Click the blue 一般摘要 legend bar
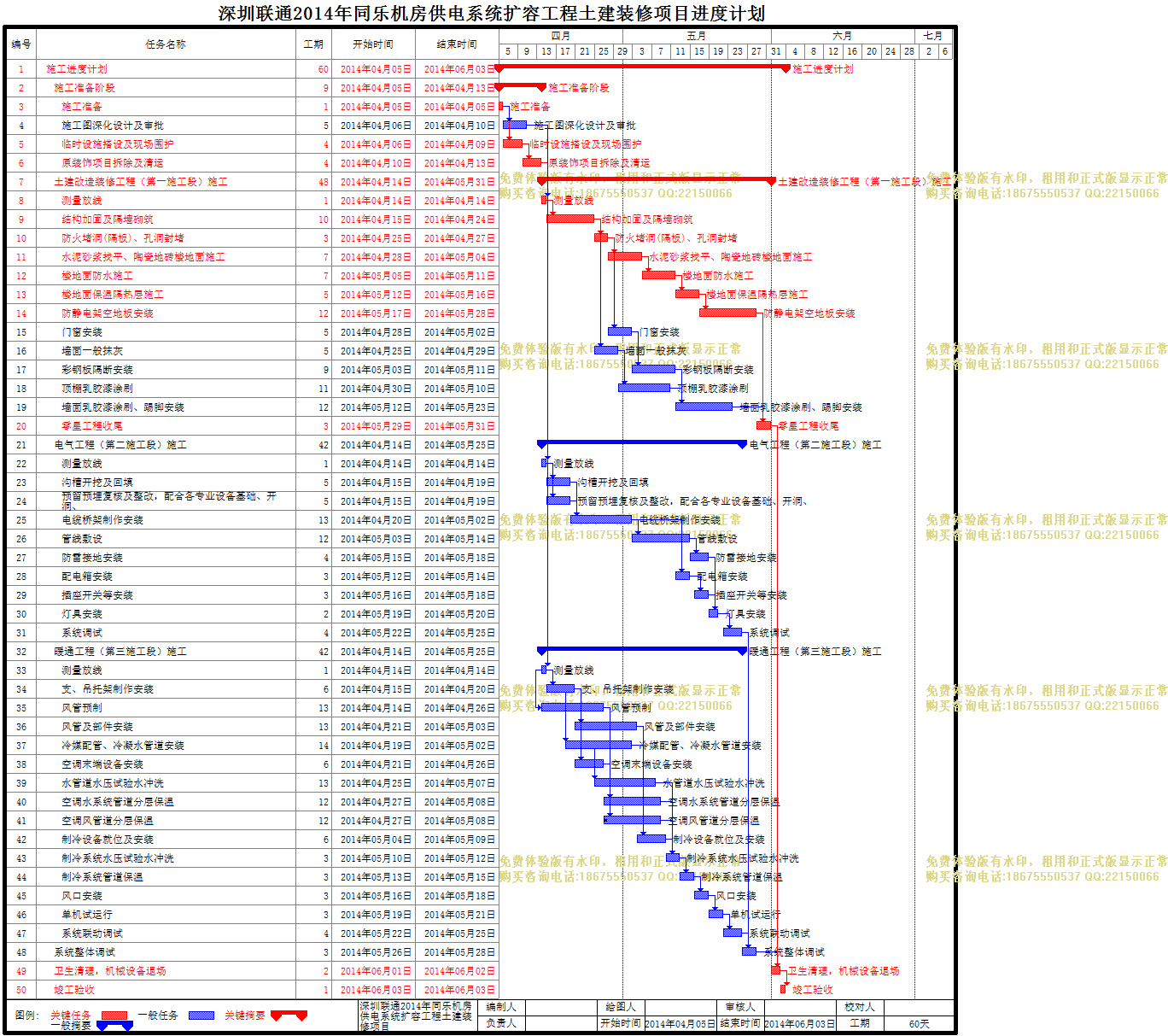1168x1036 pixels. 114,1026
